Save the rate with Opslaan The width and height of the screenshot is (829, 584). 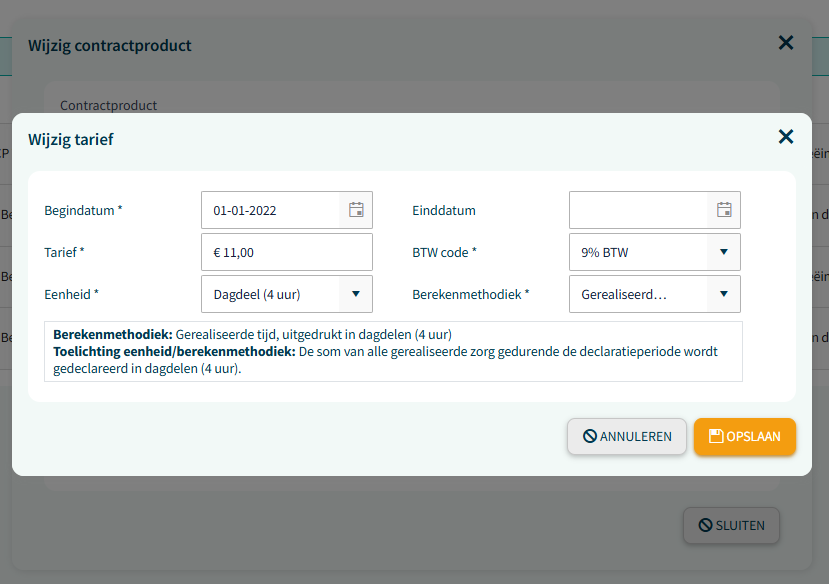[744, 436]
